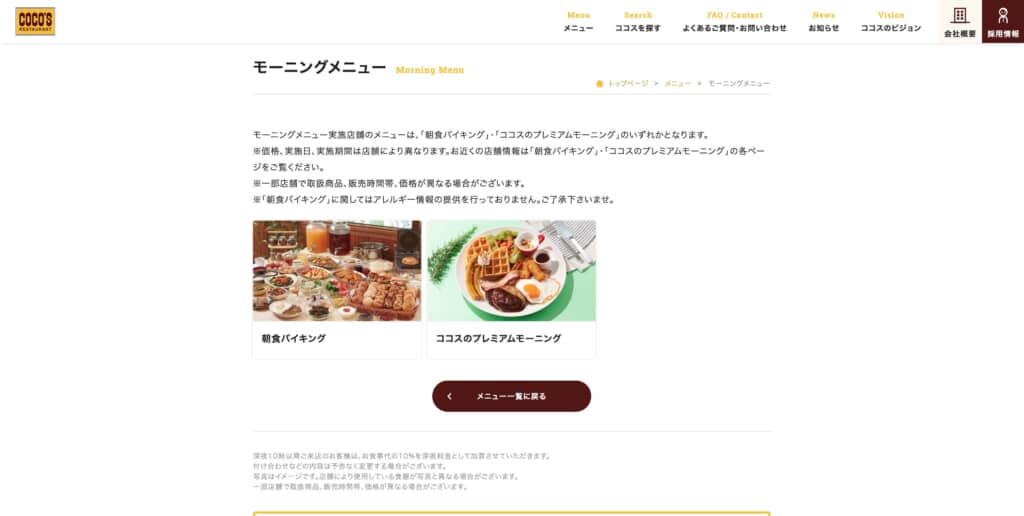Click the Morning Menu yellow subtitle

430,70
